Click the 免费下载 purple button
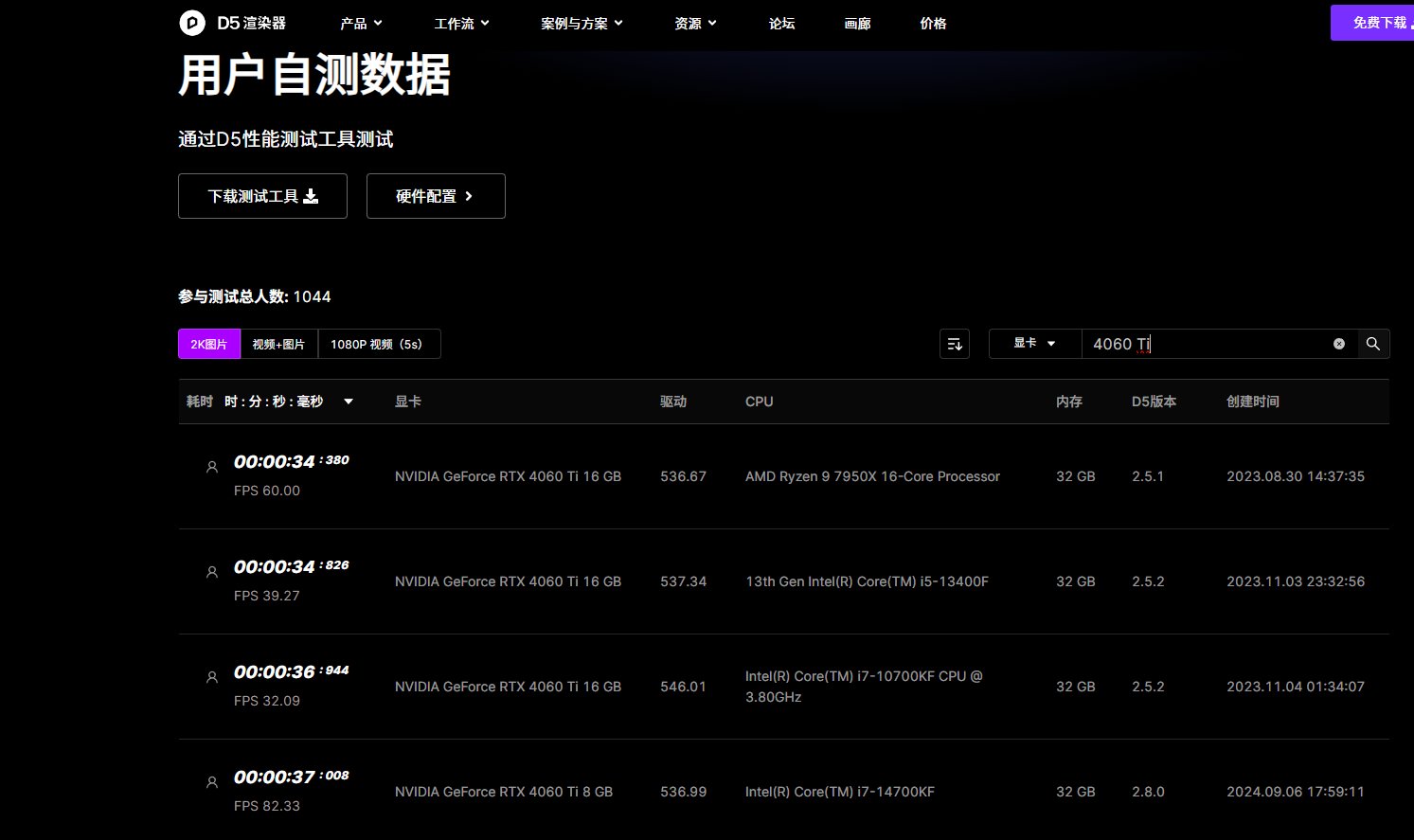The height and width of the screenshot is (840, 1414). (x=1376, y=23)
